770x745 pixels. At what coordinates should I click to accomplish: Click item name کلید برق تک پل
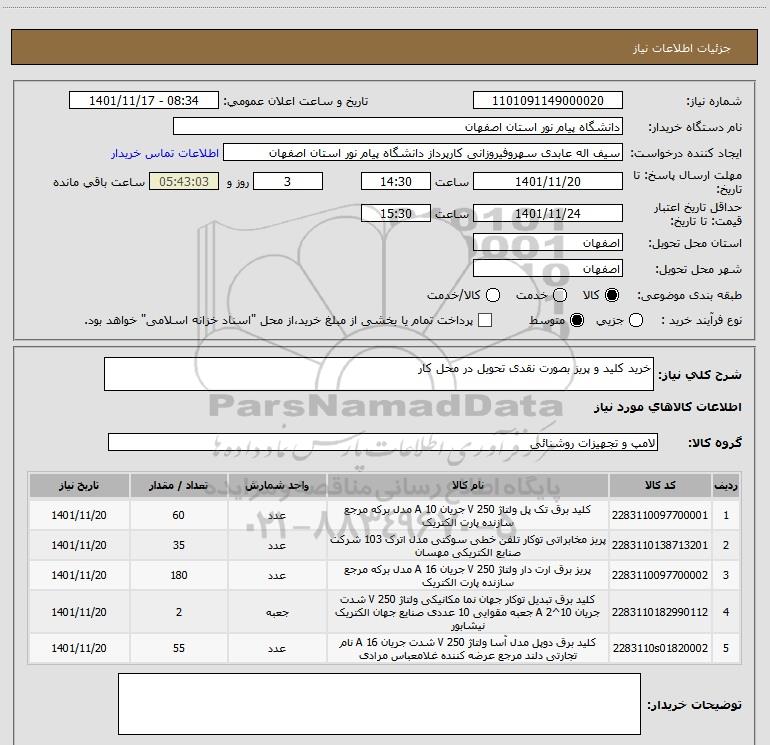click(x=468, y=516)
